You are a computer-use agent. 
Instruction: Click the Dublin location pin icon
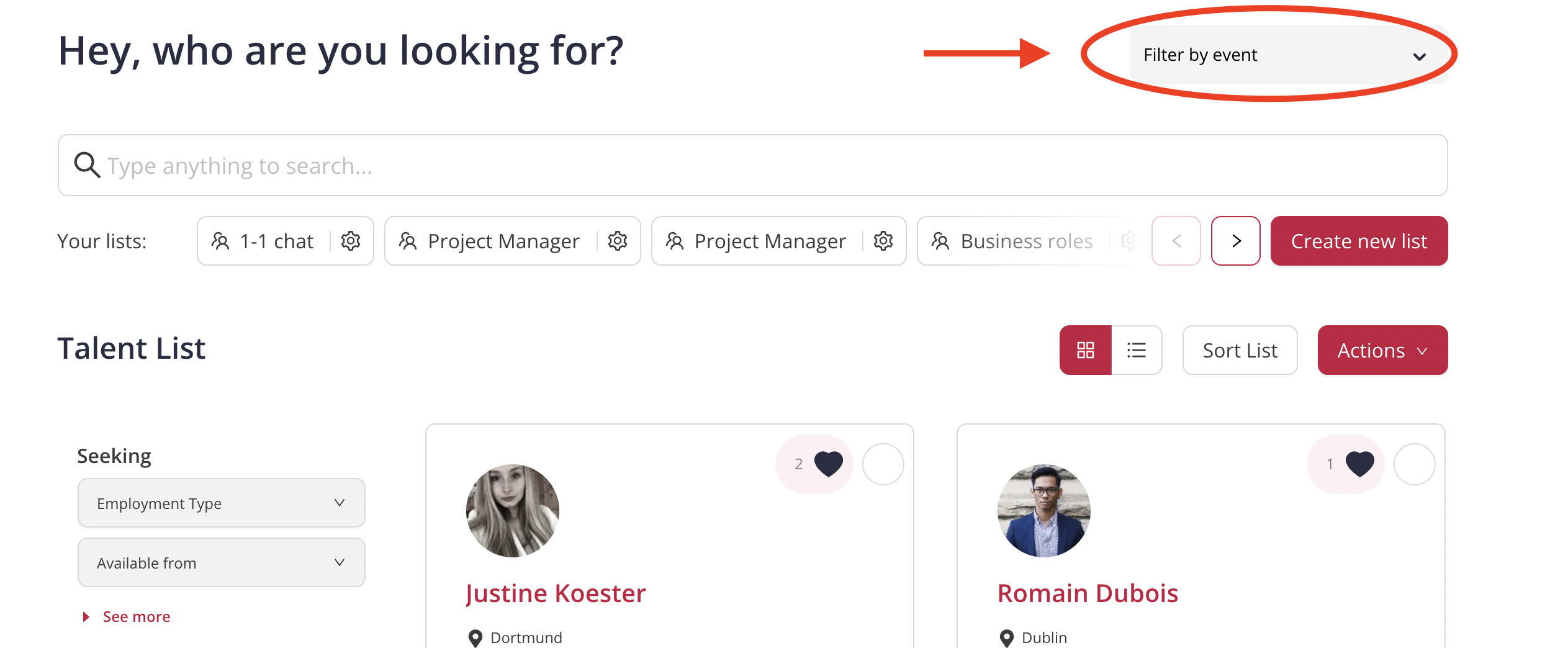coord(1007,638)
